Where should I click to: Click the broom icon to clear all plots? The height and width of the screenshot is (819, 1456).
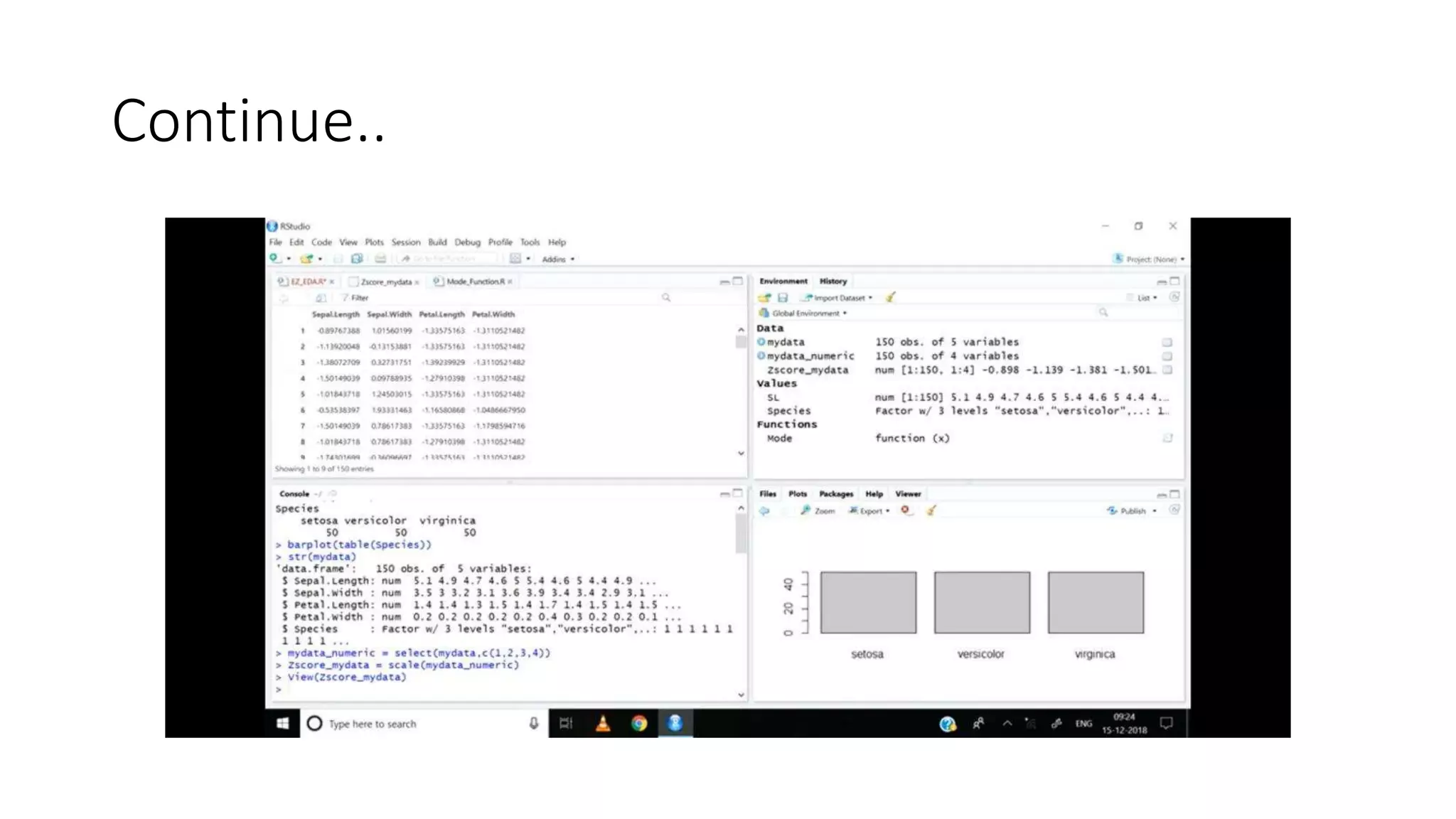point(931,510)
